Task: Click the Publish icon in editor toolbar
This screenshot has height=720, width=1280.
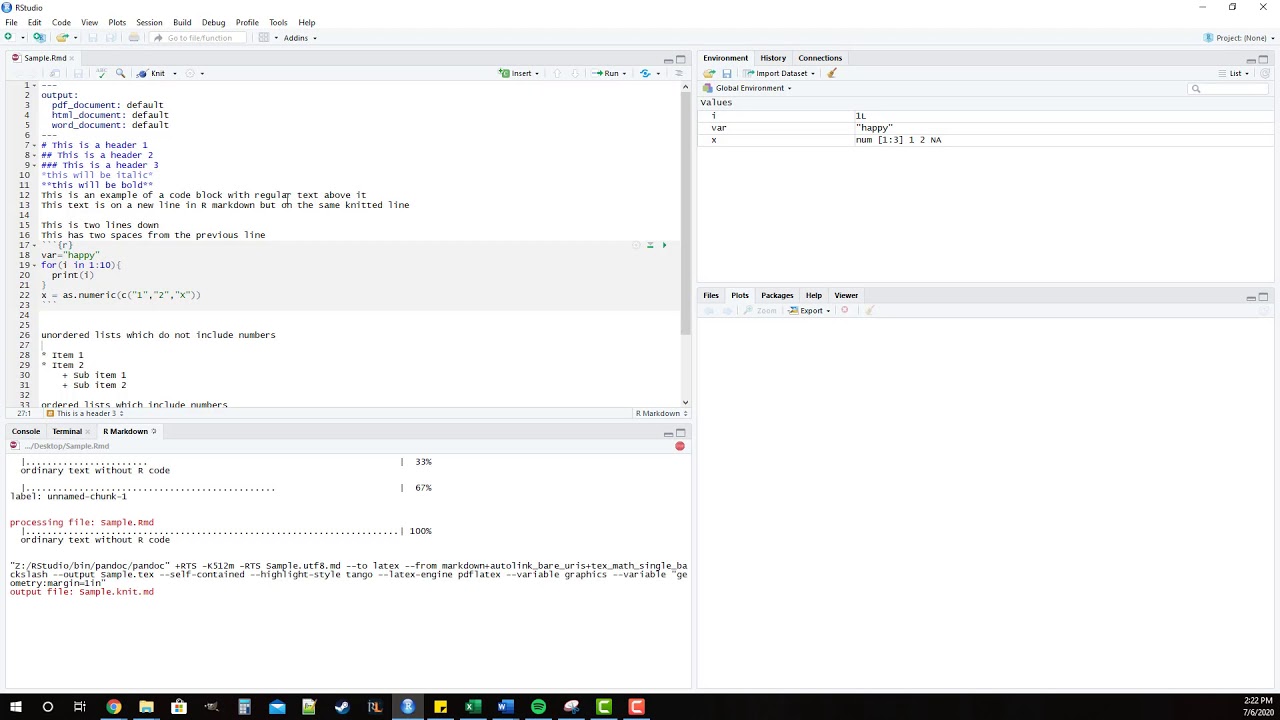Action: click(x=645, y=73)
